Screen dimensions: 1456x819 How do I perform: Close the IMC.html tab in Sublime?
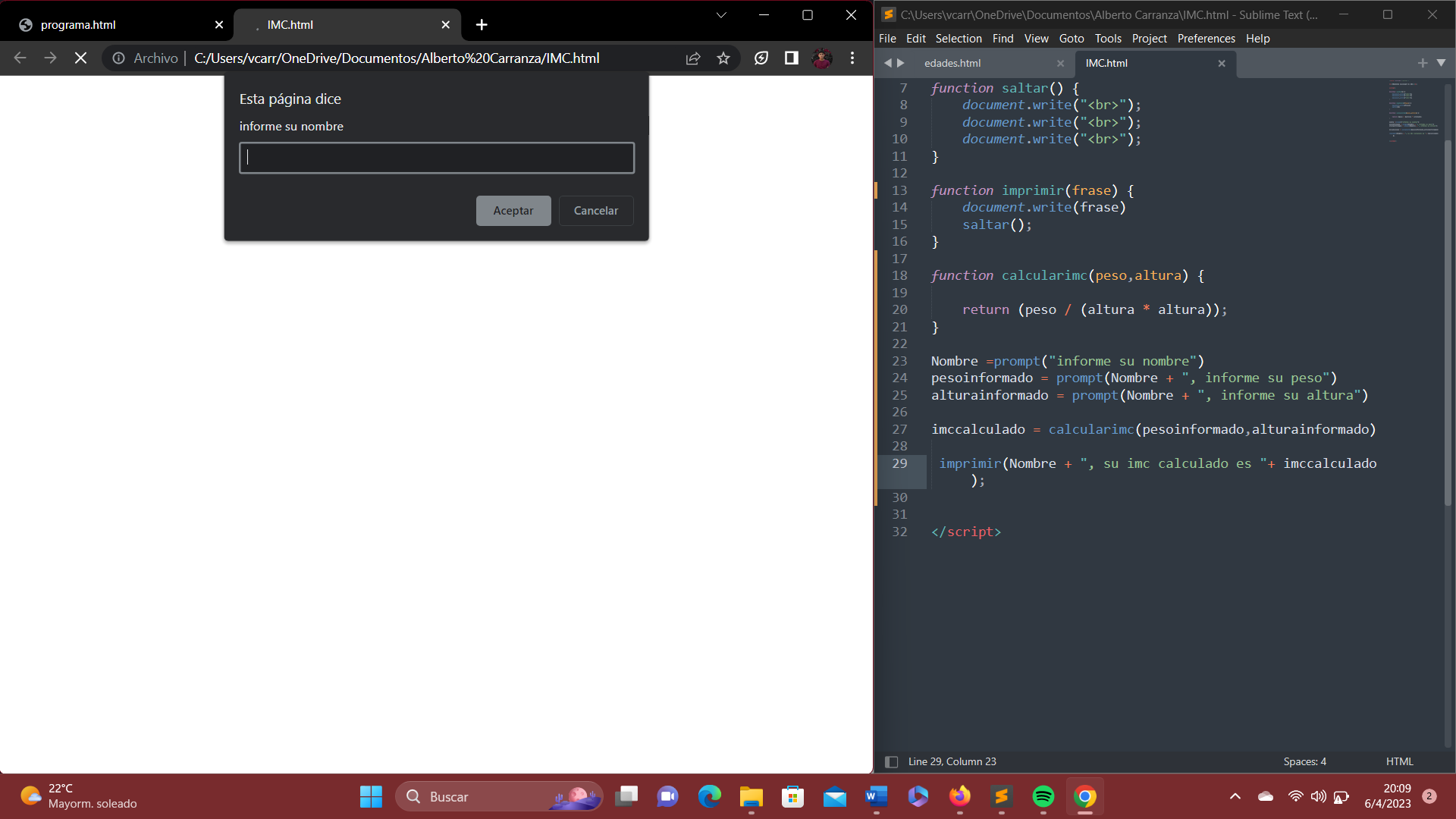point(1222,64)
